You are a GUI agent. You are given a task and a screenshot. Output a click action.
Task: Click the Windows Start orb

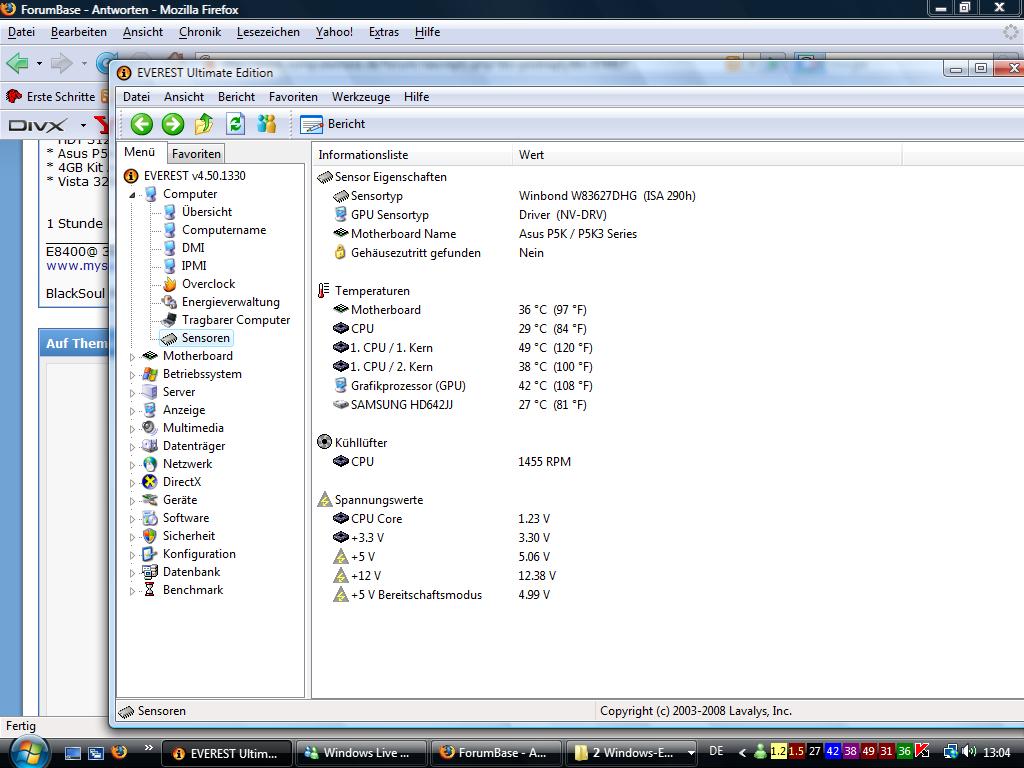coord(28,752)
